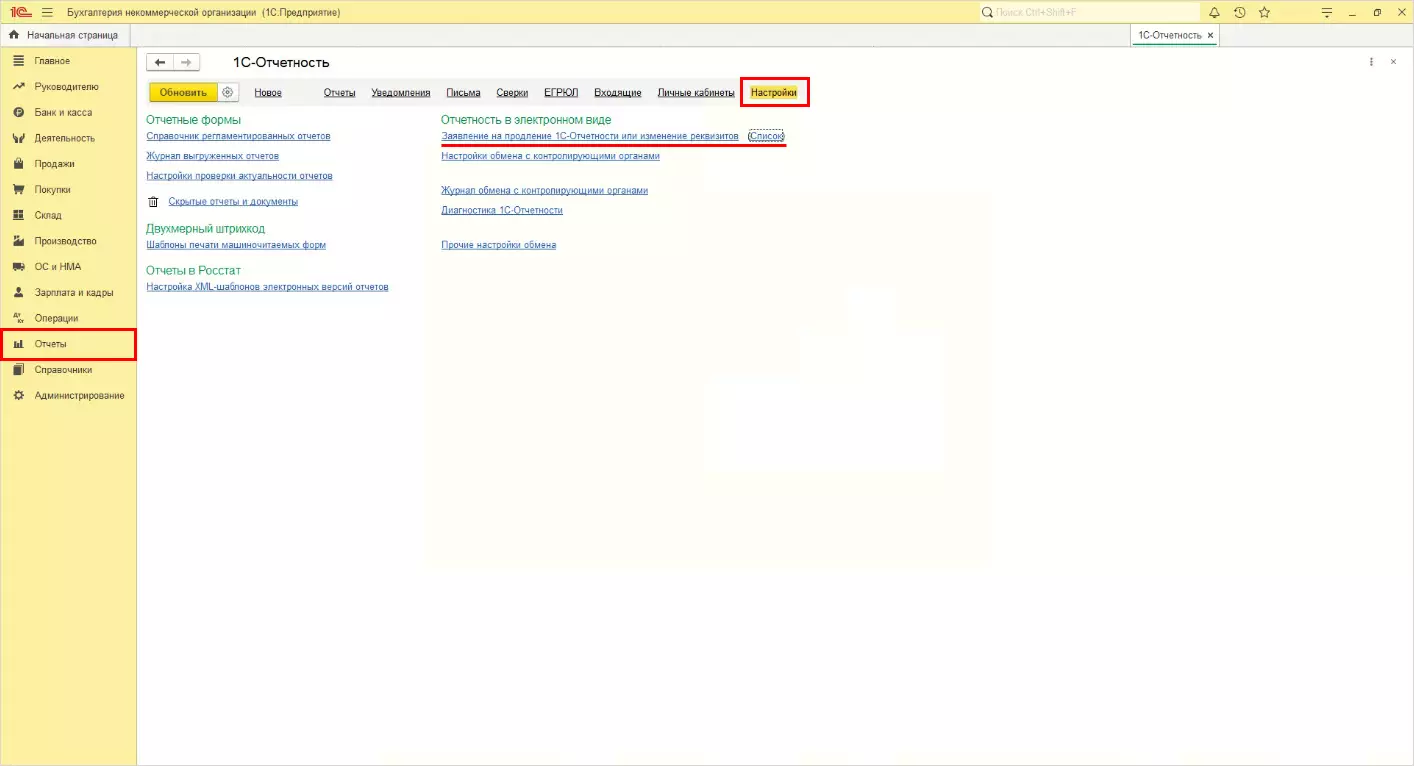Viewport: 1414px width, 766px height.
Task: Click the Отчетность в электронном виде heading
Action: coord(526,120)
